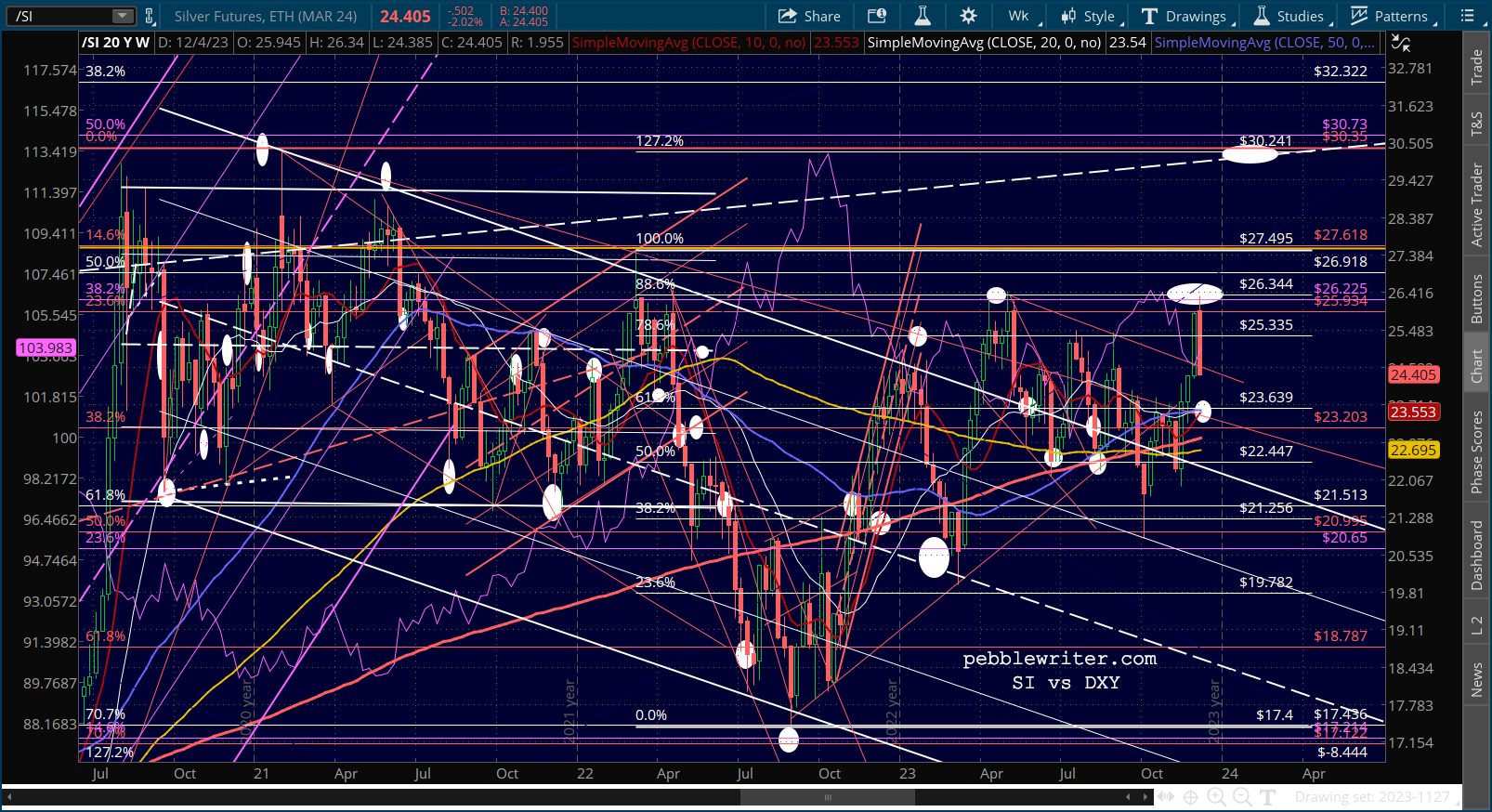Activate the crosshair pan tool icon

pos(1190,796)
